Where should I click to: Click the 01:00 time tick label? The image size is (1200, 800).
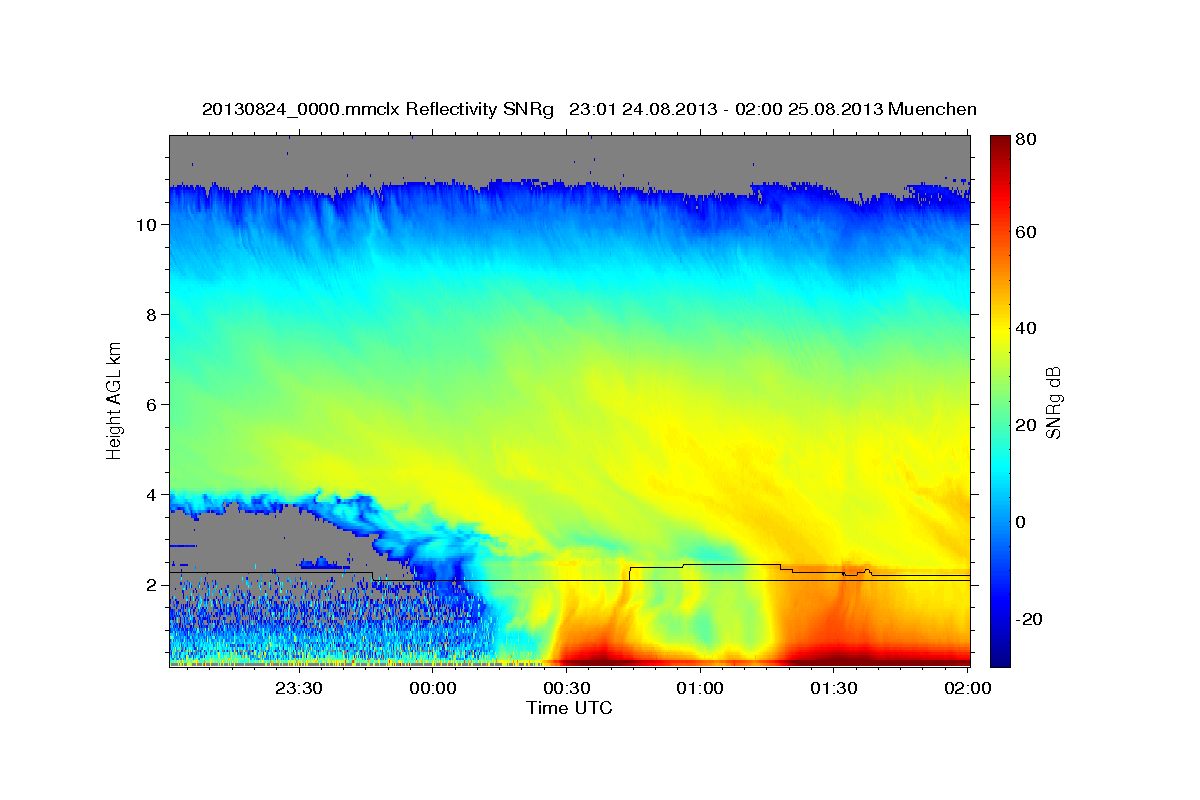(x=700, y=688)
